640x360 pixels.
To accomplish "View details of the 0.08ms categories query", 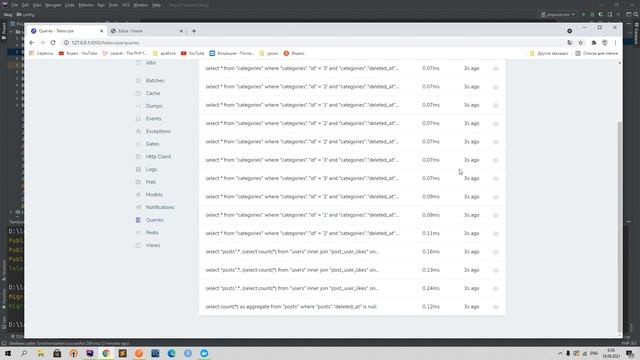I will [496, 215].
